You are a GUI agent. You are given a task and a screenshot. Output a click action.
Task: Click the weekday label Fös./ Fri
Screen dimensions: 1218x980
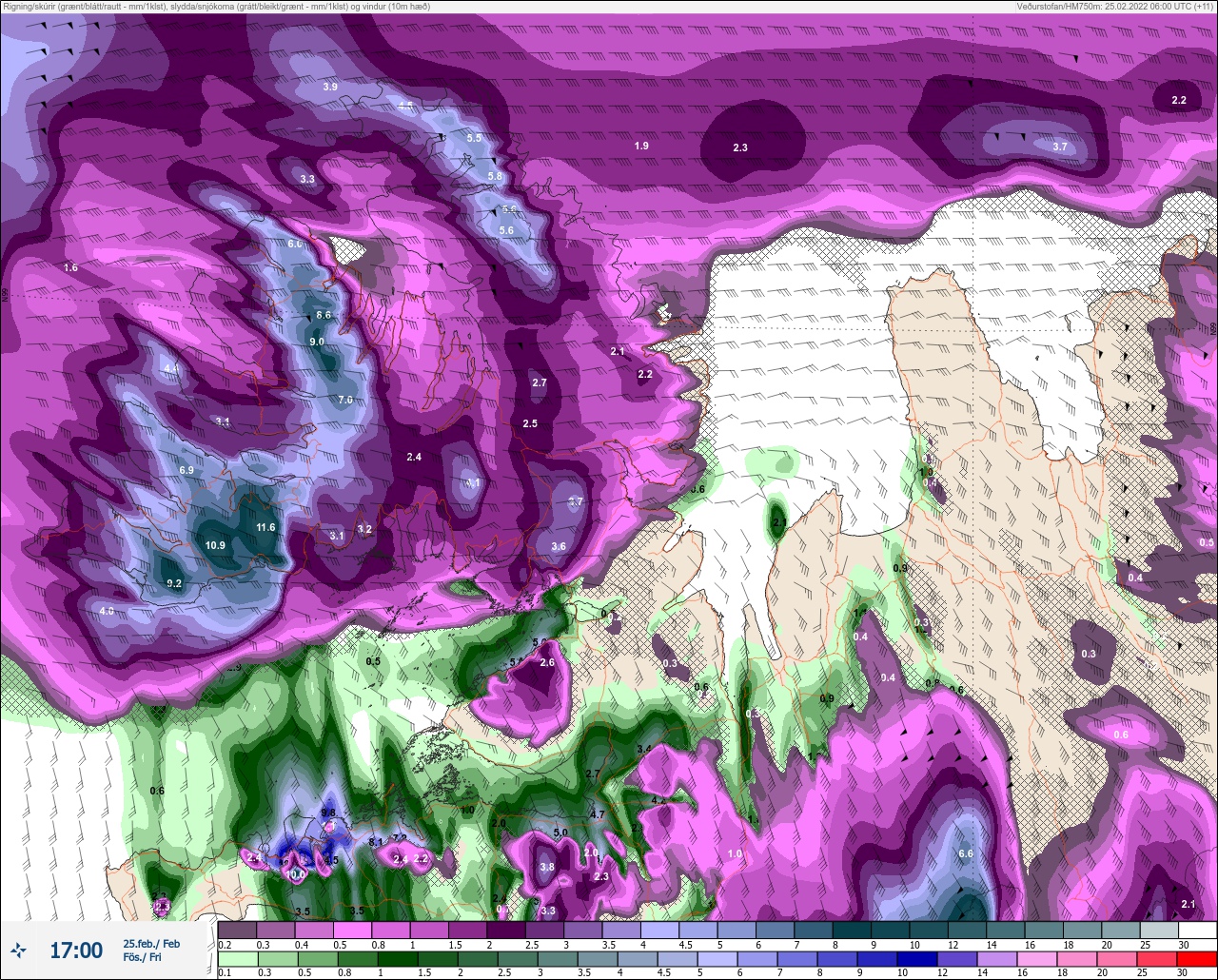click(x=142, y=957)
